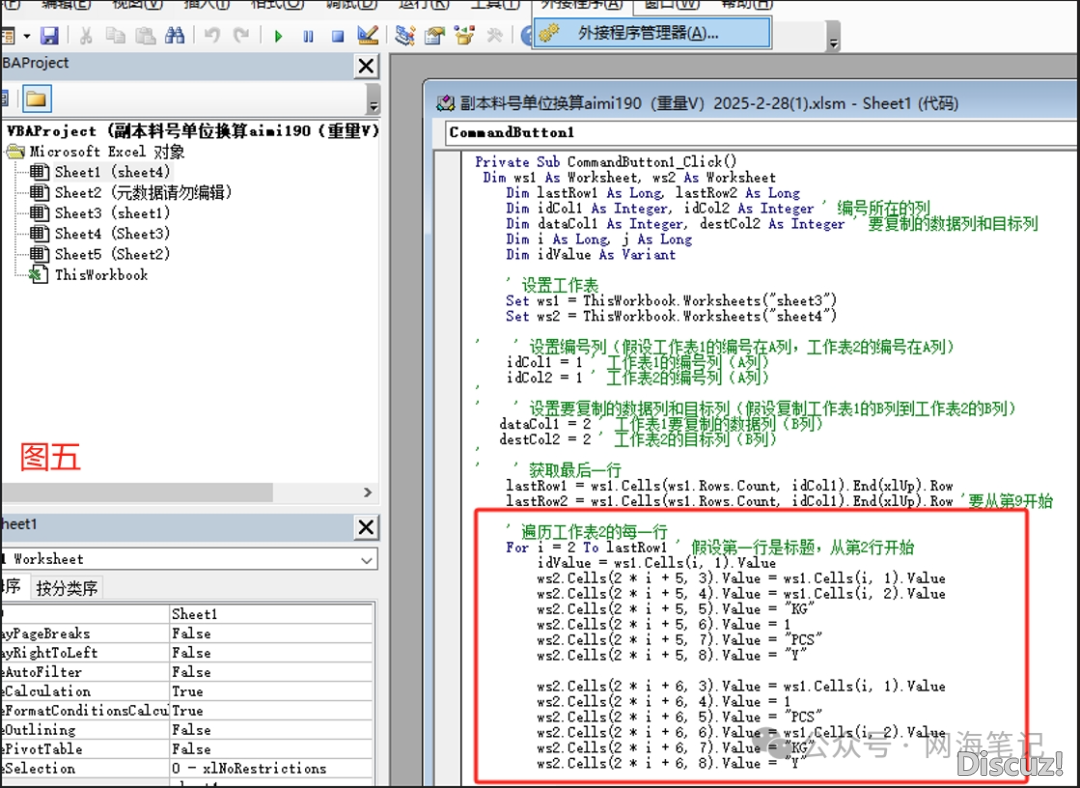Click the Undo arrow icon
The width and height of the screenshot is (1080, 788).
coord(212,36)
